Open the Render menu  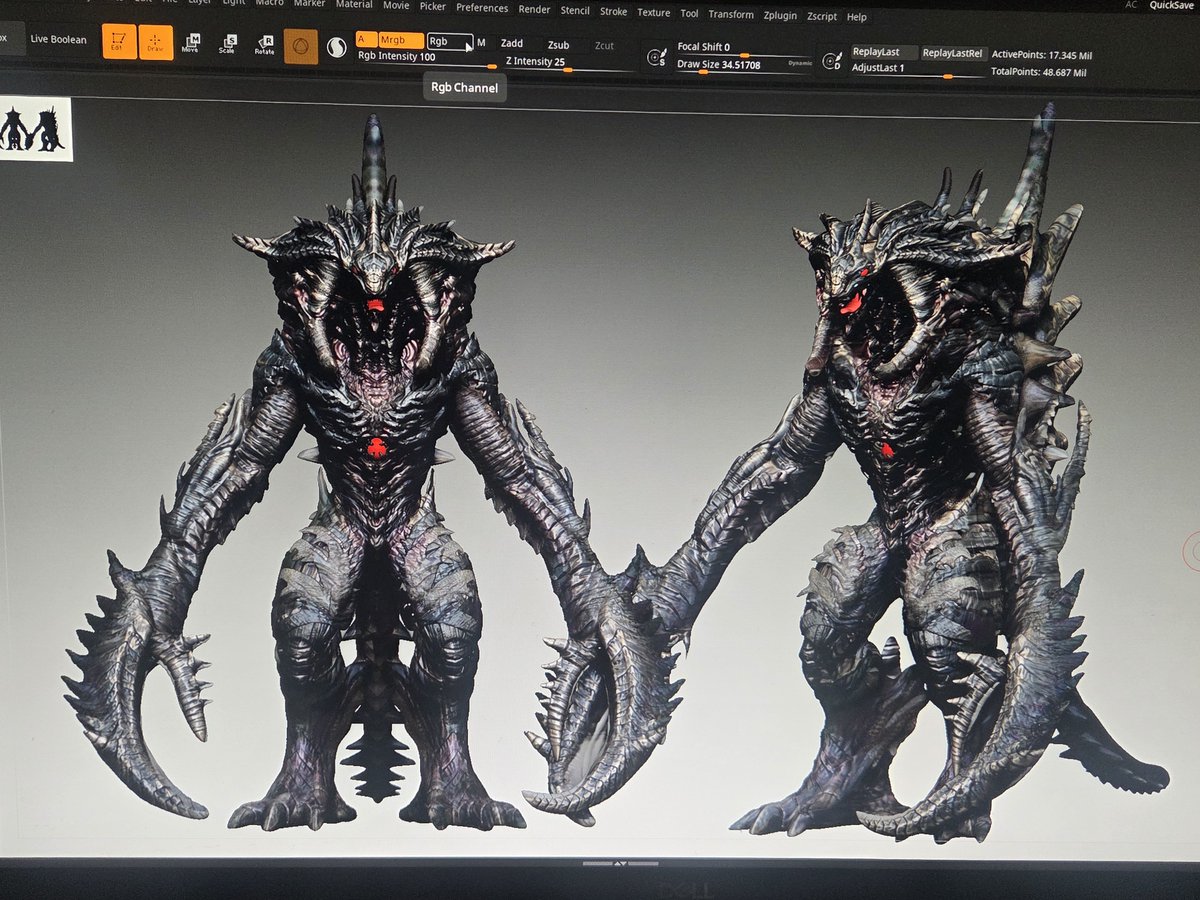click(x=535, y=9)
